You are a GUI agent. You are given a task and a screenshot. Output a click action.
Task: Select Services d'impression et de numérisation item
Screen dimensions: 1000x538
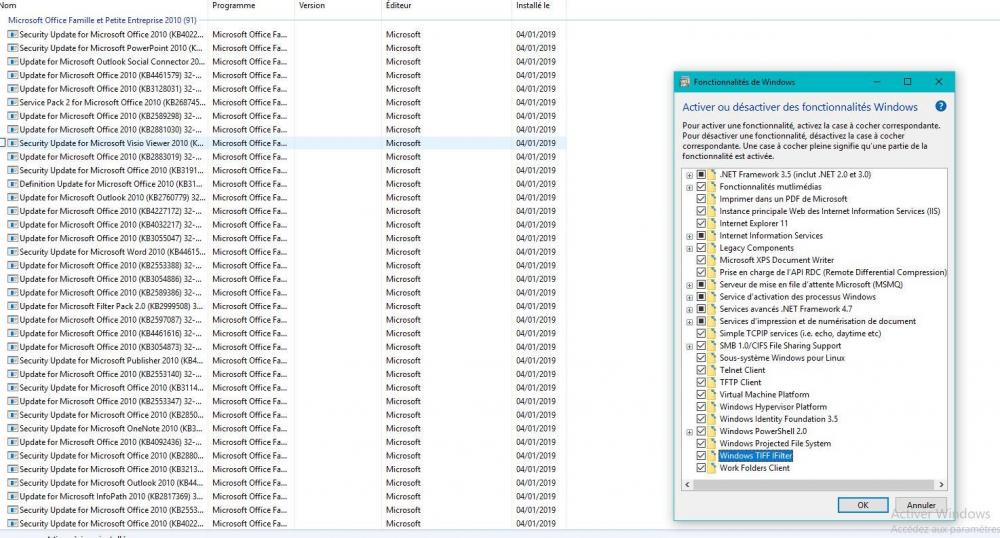(818, 321)
